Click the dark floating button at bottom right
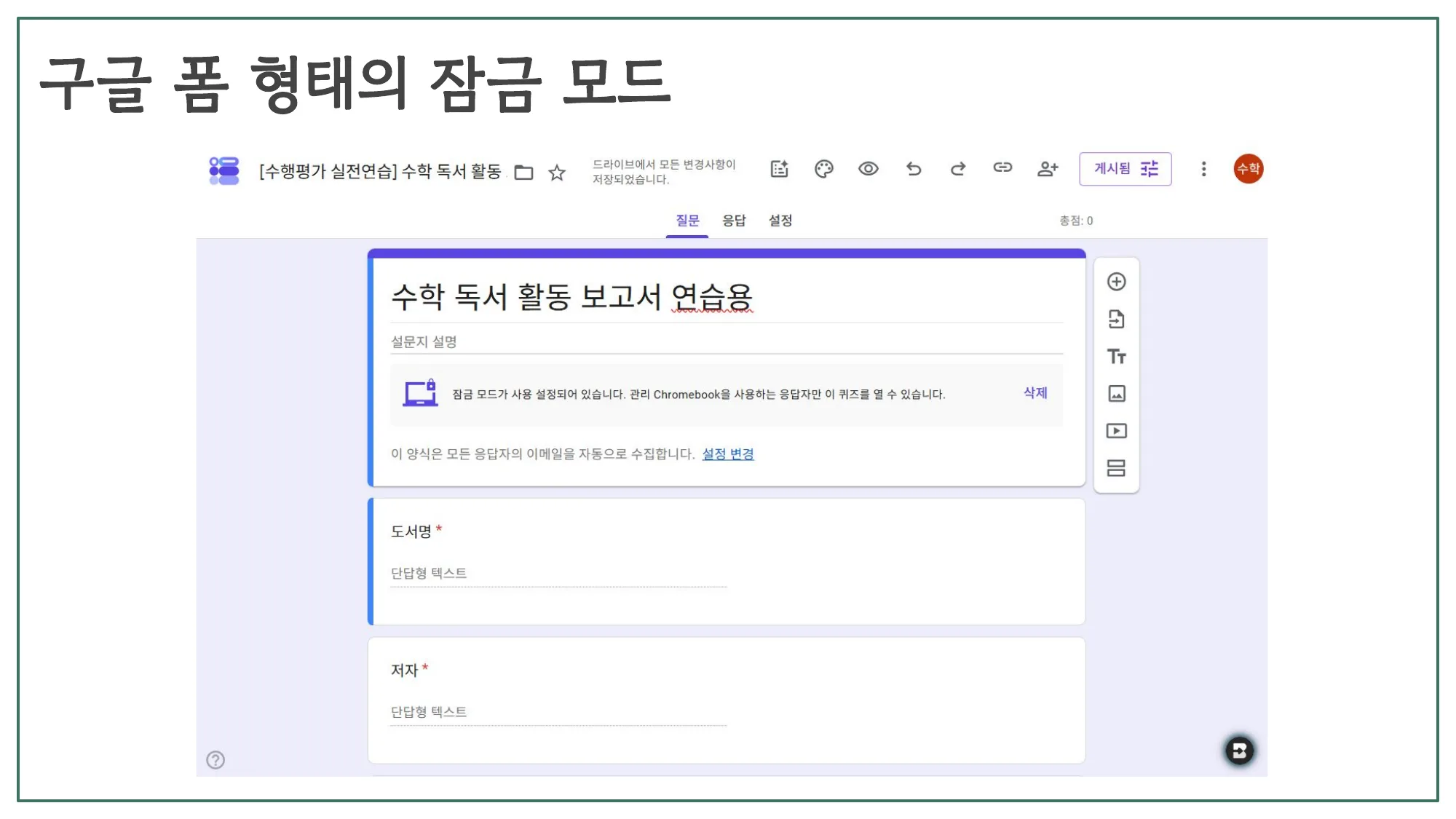 [x=1239, y=751]
